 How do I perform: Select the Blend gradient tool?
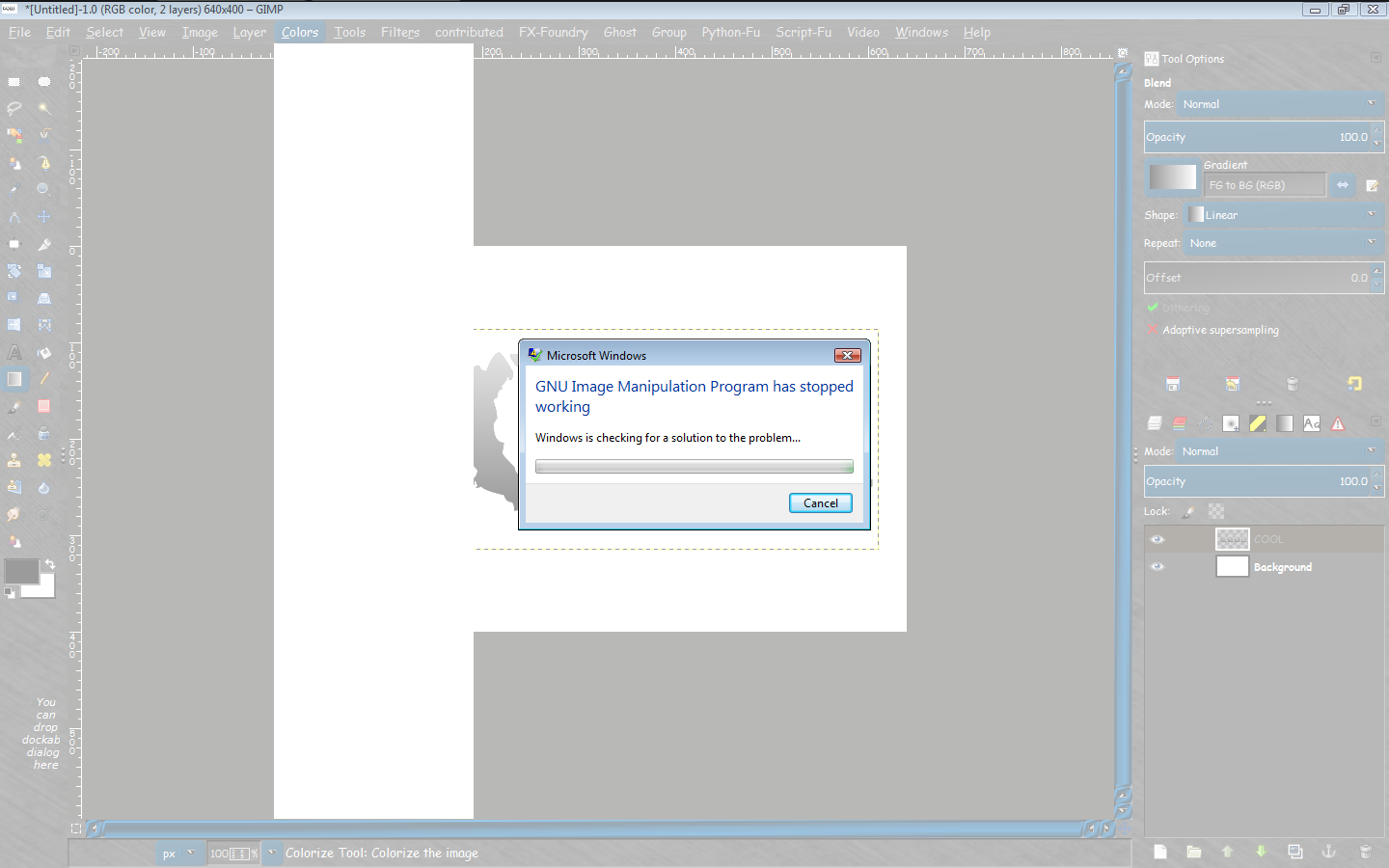[x=14, y=379]
